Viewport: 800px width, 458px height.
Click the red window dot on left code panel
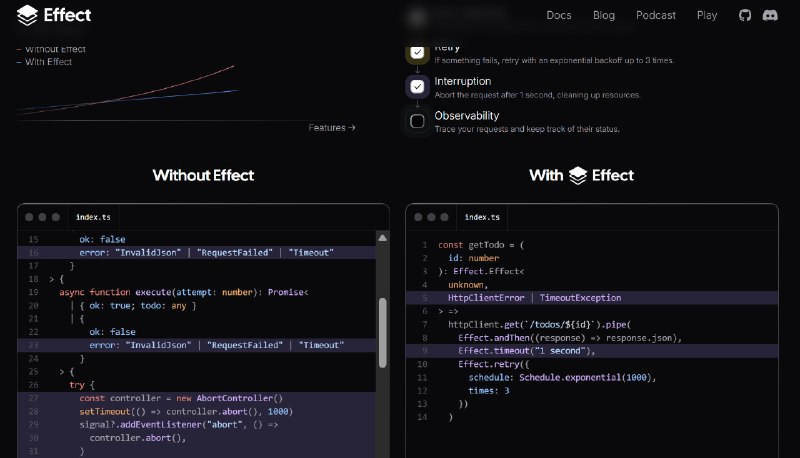29,217
